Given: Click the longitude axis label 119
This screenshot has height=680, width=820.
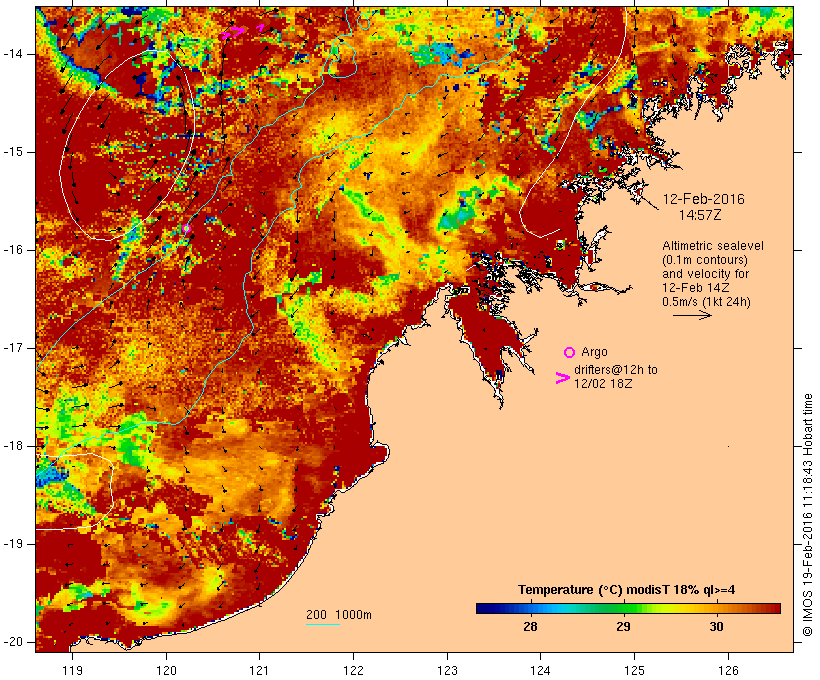Looking at the screenshot, I should [x=72, y=671].
